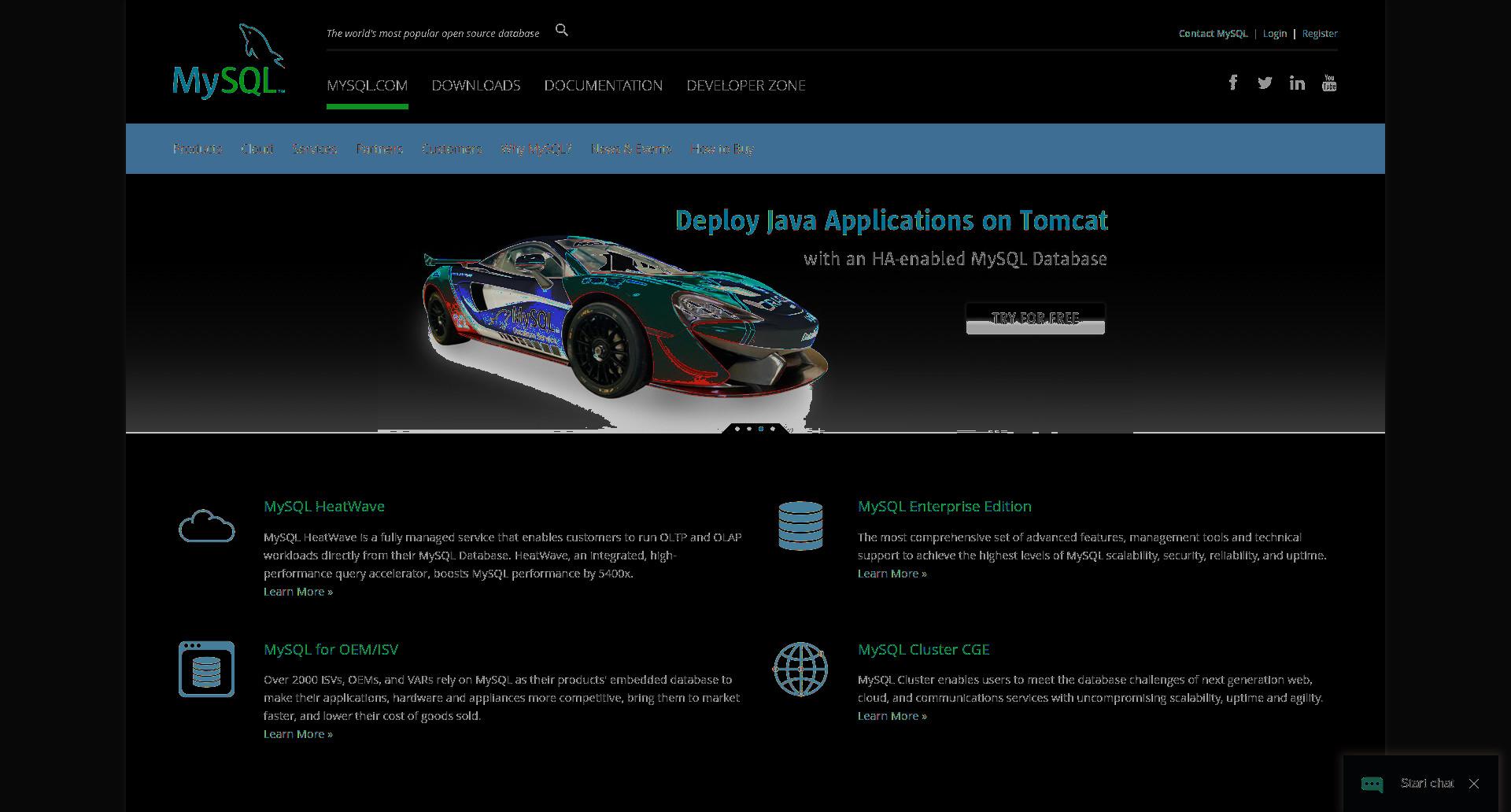Click the chat bubble icon
Viewport: 1511px width, 812px height.
tap(1372, 784)
